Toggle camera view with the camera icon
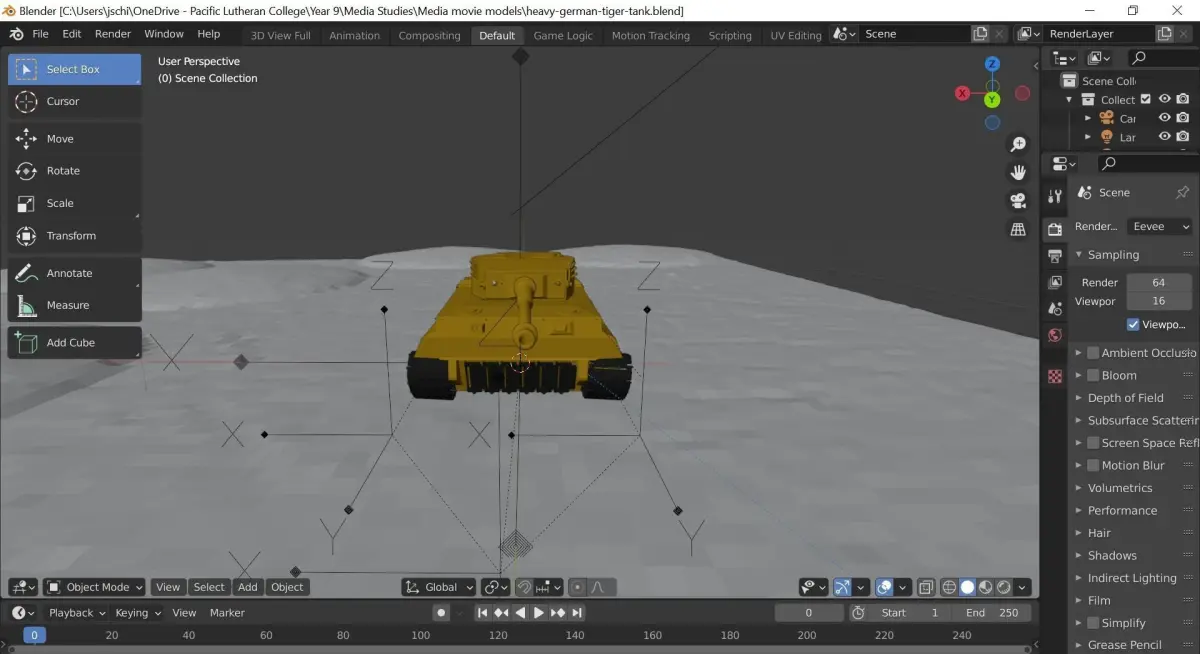1200x654 pixels. coord(1018,201)
